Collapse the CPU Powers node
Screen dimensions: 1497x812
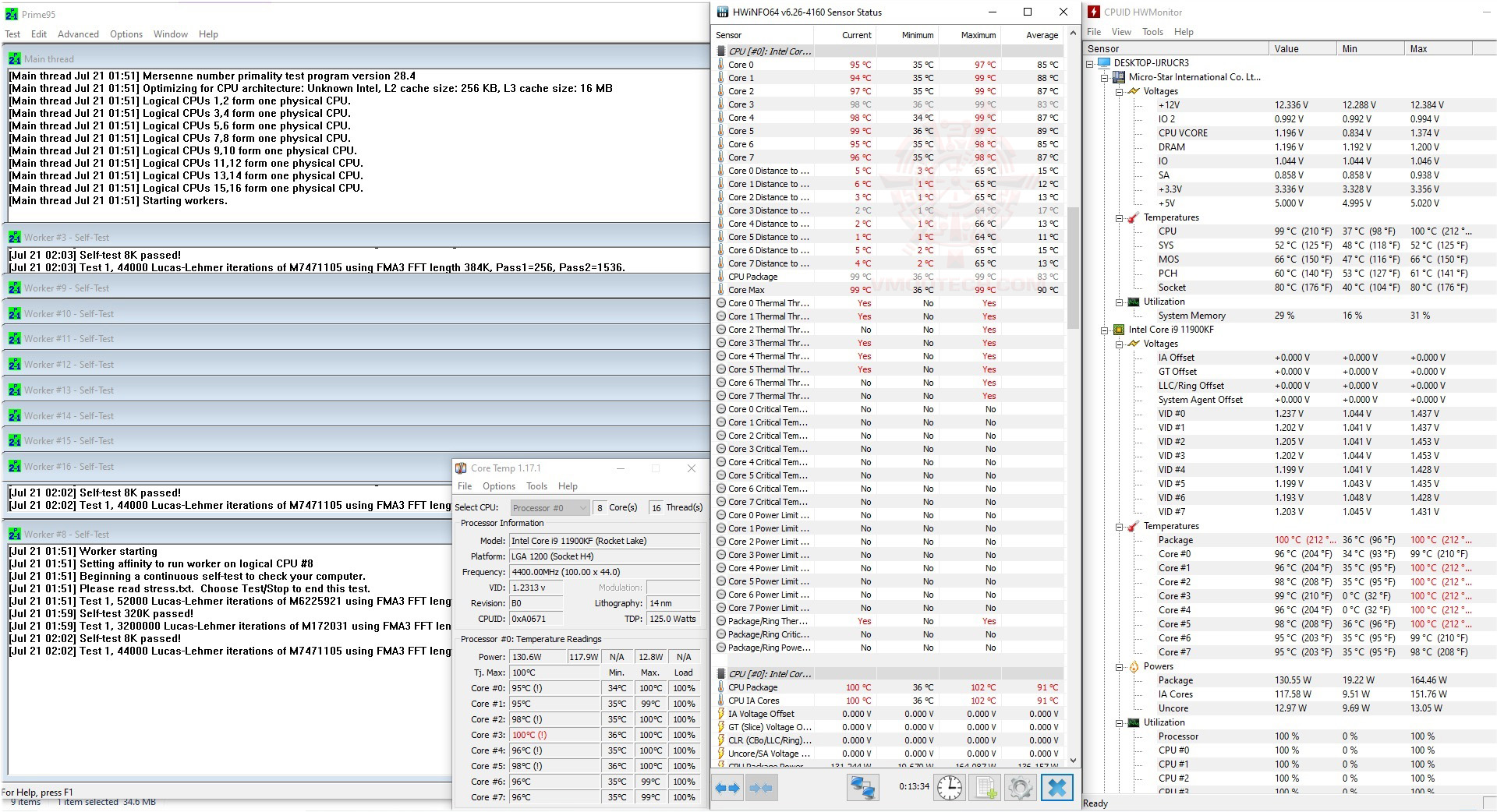pyautogui.click(x=1119, y=667)
